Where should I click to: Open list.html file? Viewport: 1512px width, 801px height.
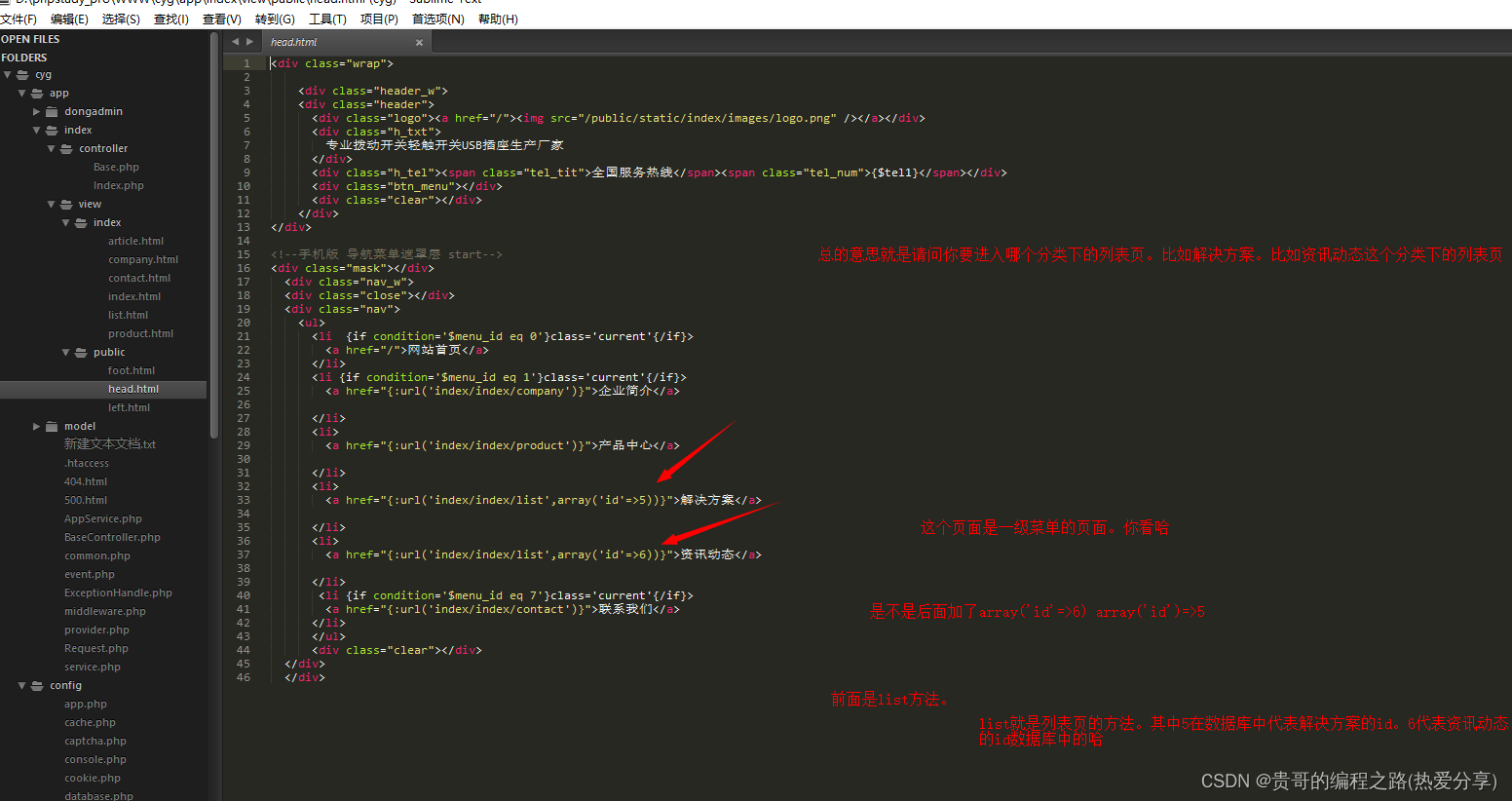128,316
